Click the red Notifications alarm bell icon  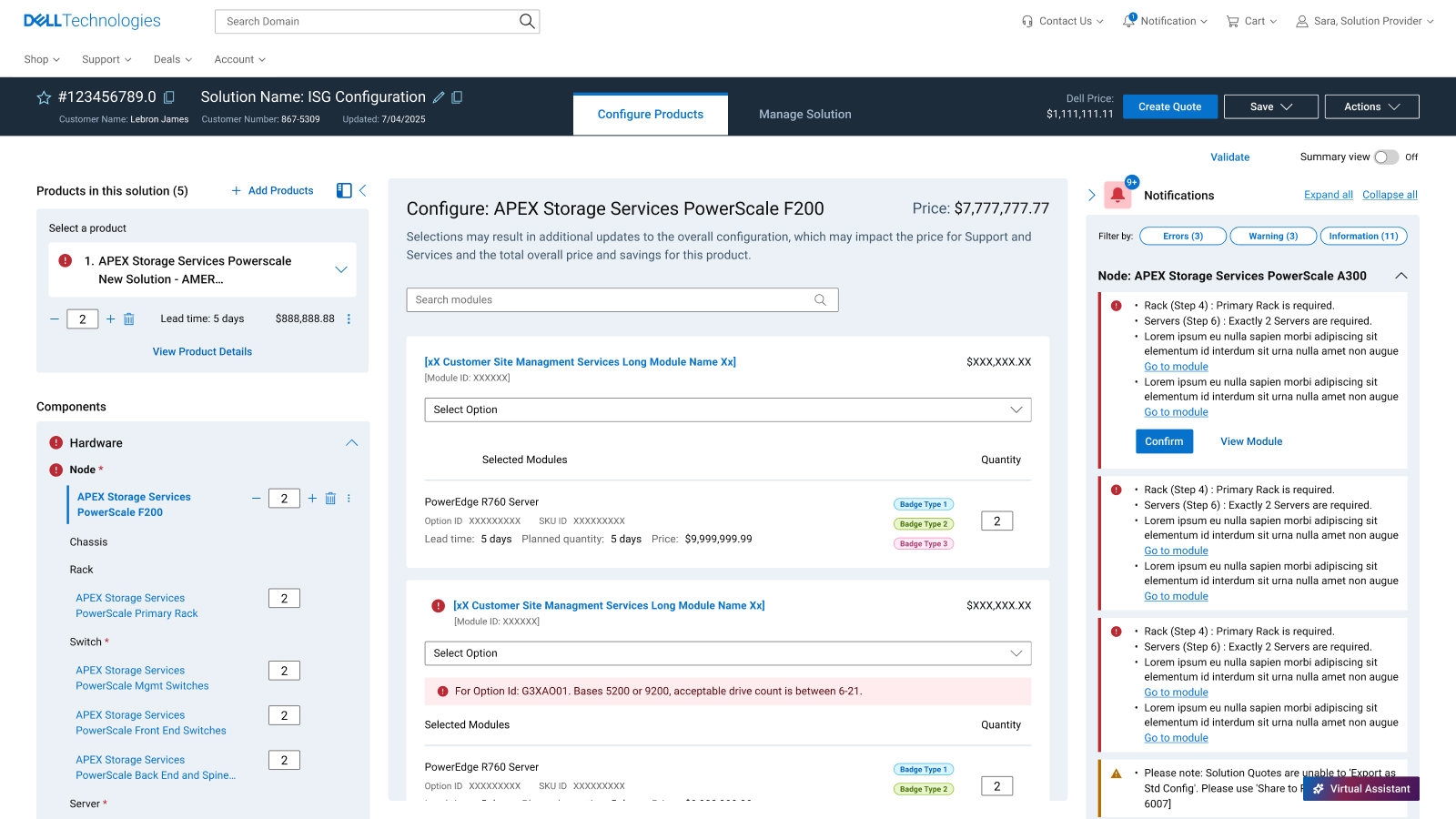pos(1117,195)
